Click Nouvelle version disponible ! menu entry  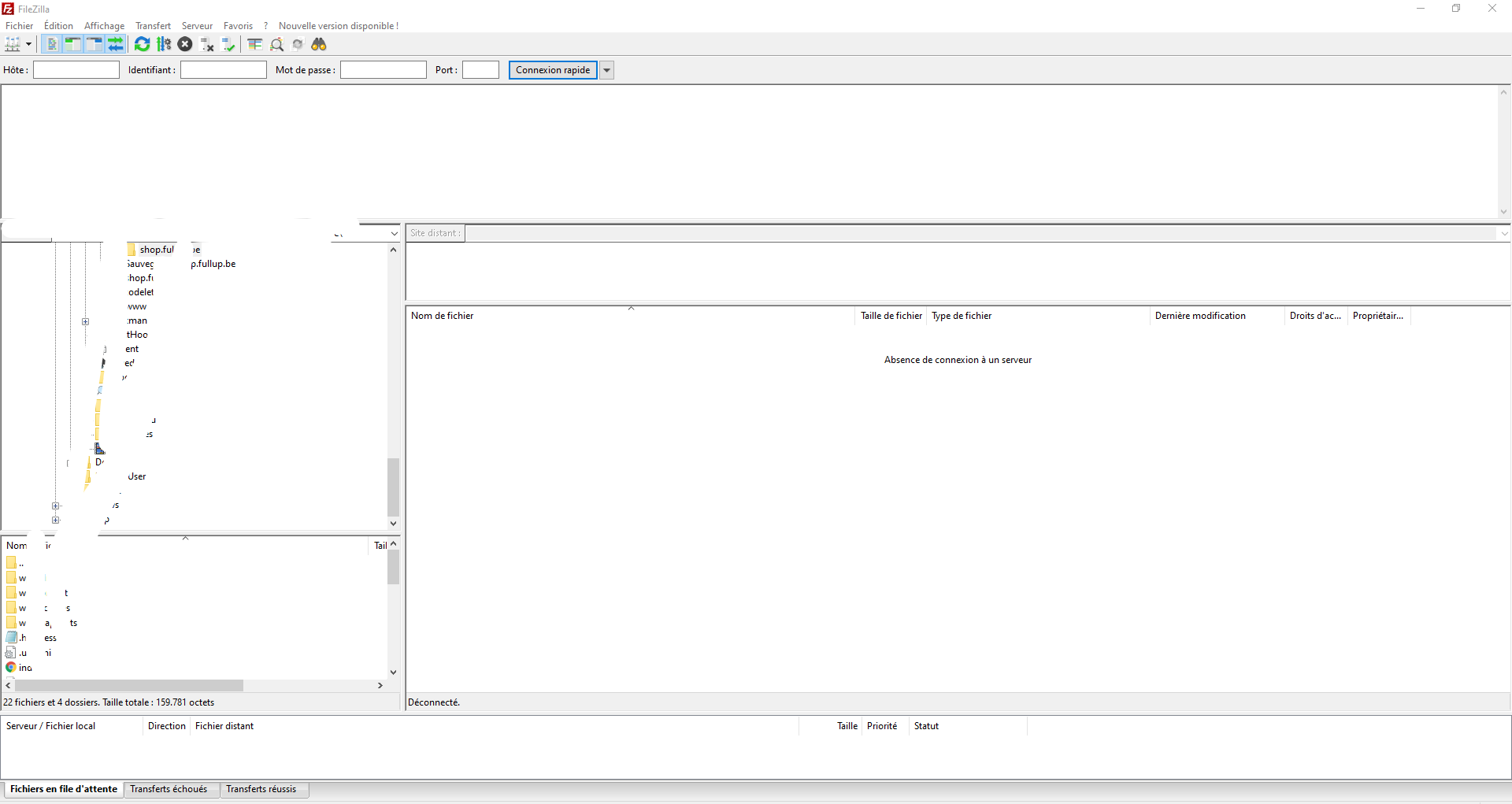click(x=339, y=26)
